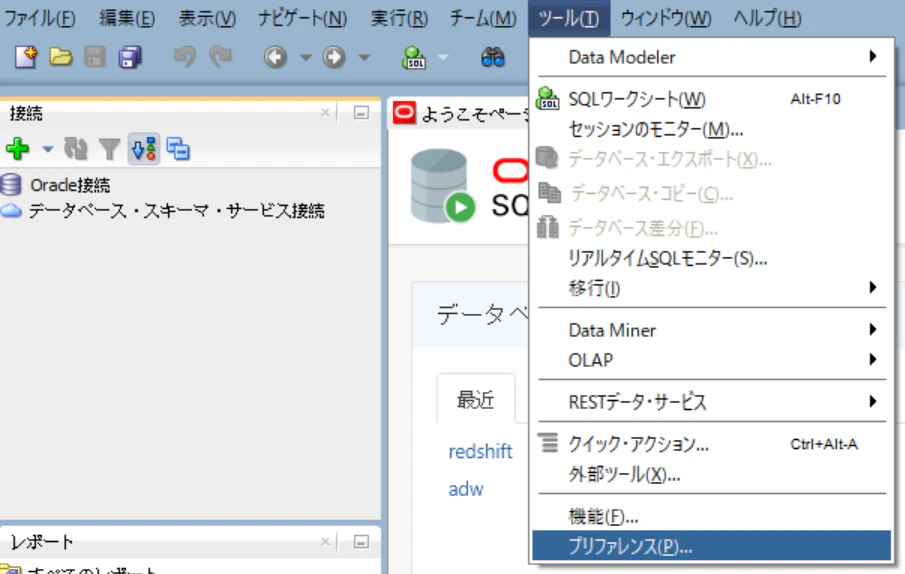
Task: Close the ツール(T) menu
Action: 569,18
